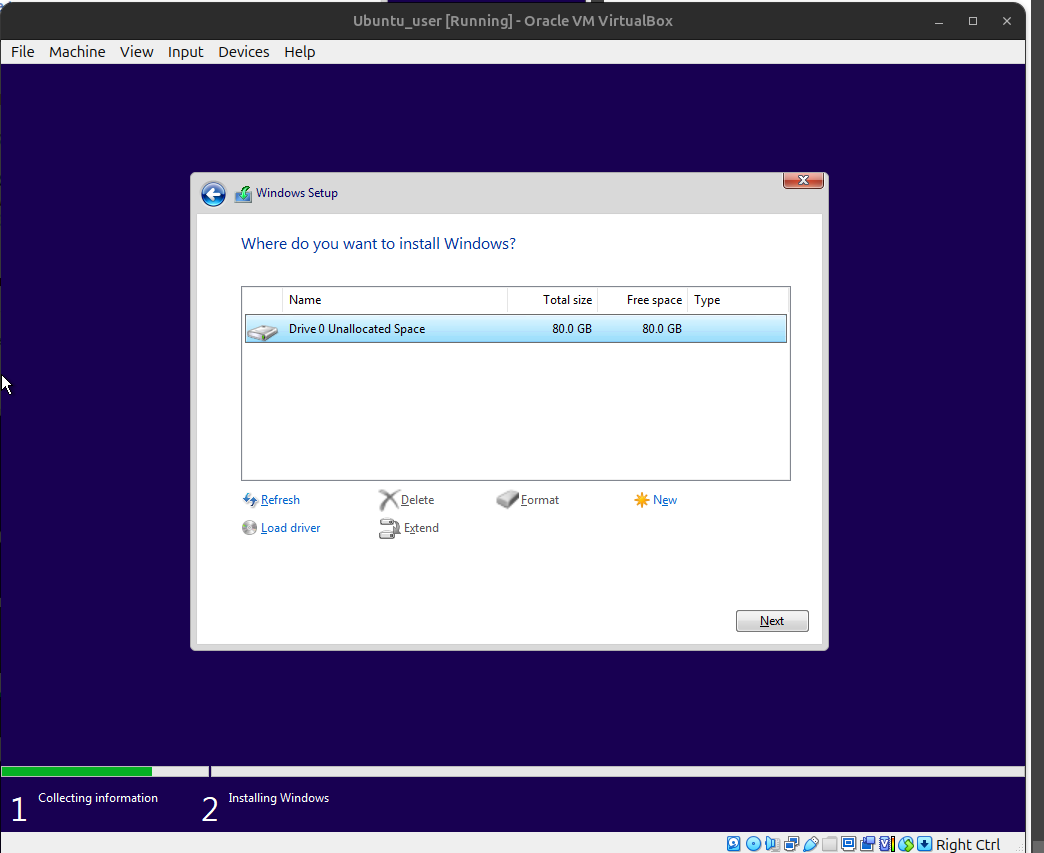Click the mouse integration globe icon in status bar

[906, 844]
